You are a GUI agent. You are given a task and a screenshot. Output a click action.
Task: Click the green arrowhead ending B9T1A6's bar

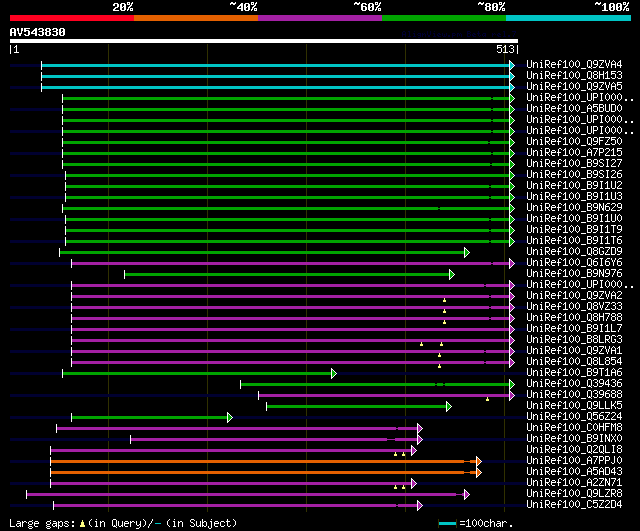click(x=334, y=373)
